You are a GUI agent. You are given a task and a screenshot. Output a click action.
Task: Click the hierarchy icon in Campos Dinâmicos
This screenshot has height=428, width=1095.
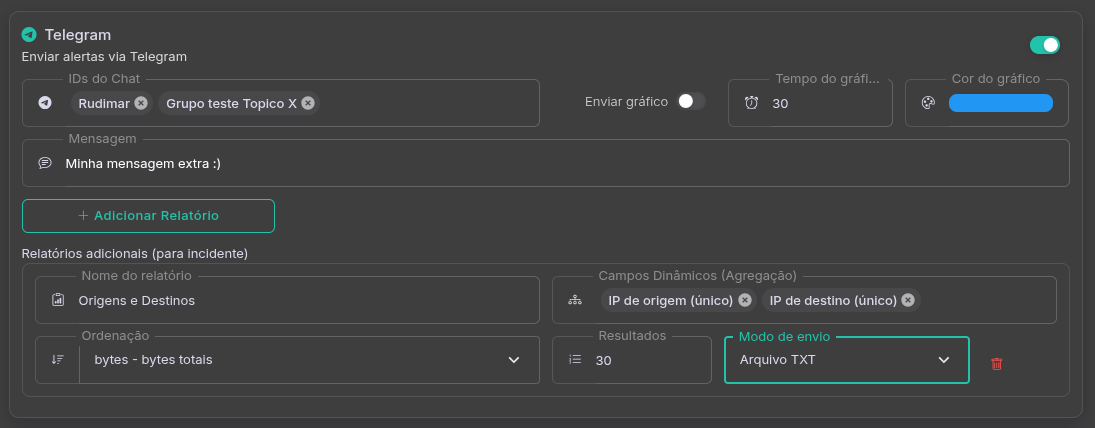click(x=574, y=300)
